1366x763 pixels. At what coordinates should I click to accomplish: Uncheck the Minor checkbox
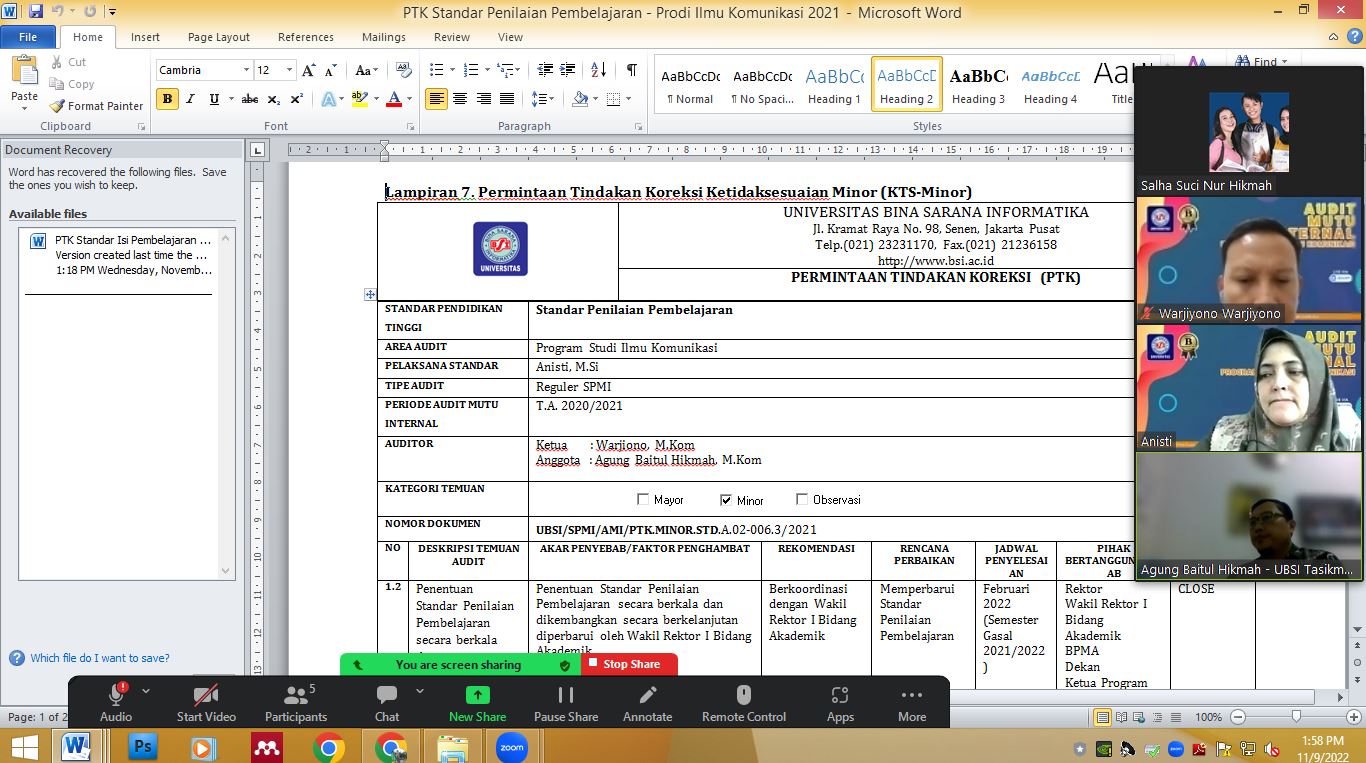pos(726,499)
